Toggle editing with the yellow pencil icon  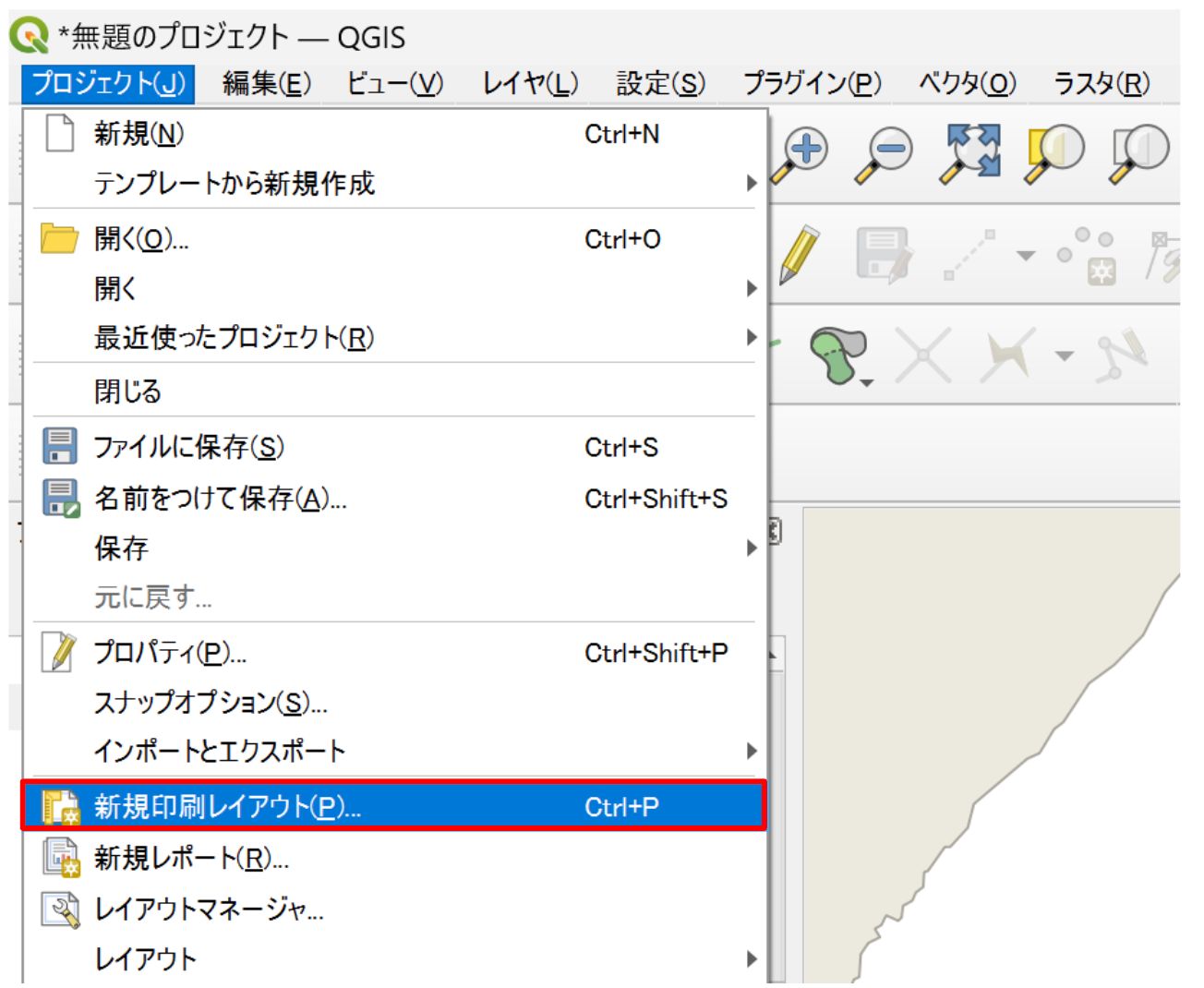(x=800, y=254)
